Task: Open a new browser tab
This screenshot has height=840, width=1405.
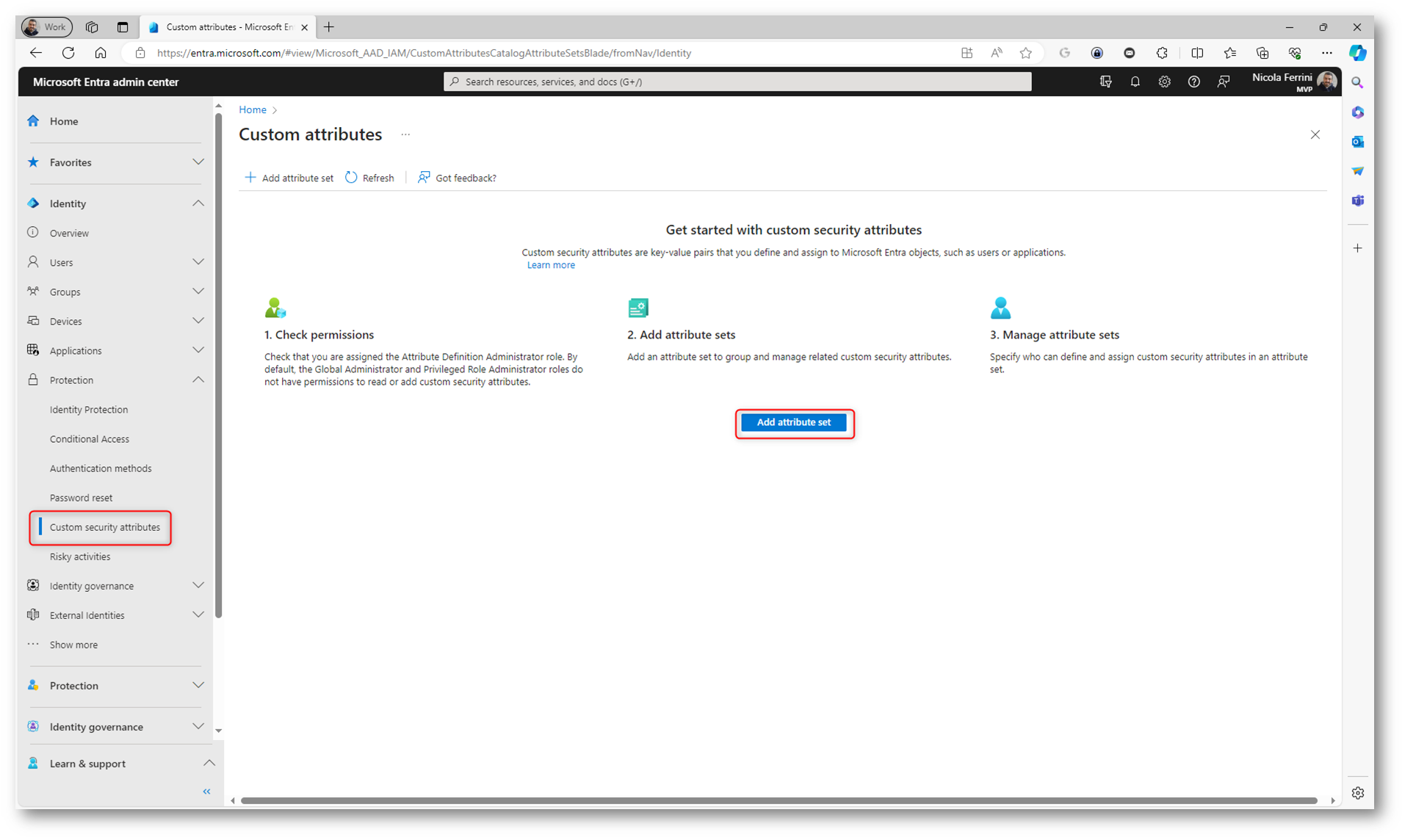Action: (329, 27)
